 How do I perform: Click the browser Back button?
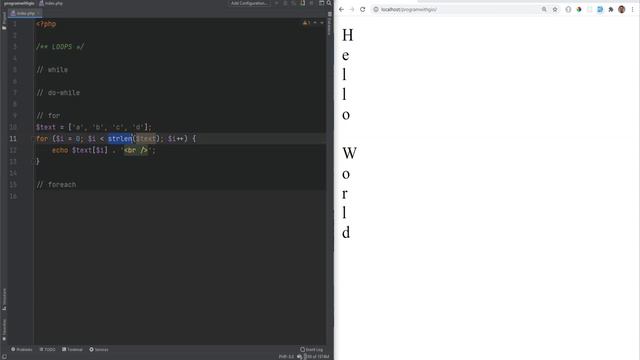[342, 9]
